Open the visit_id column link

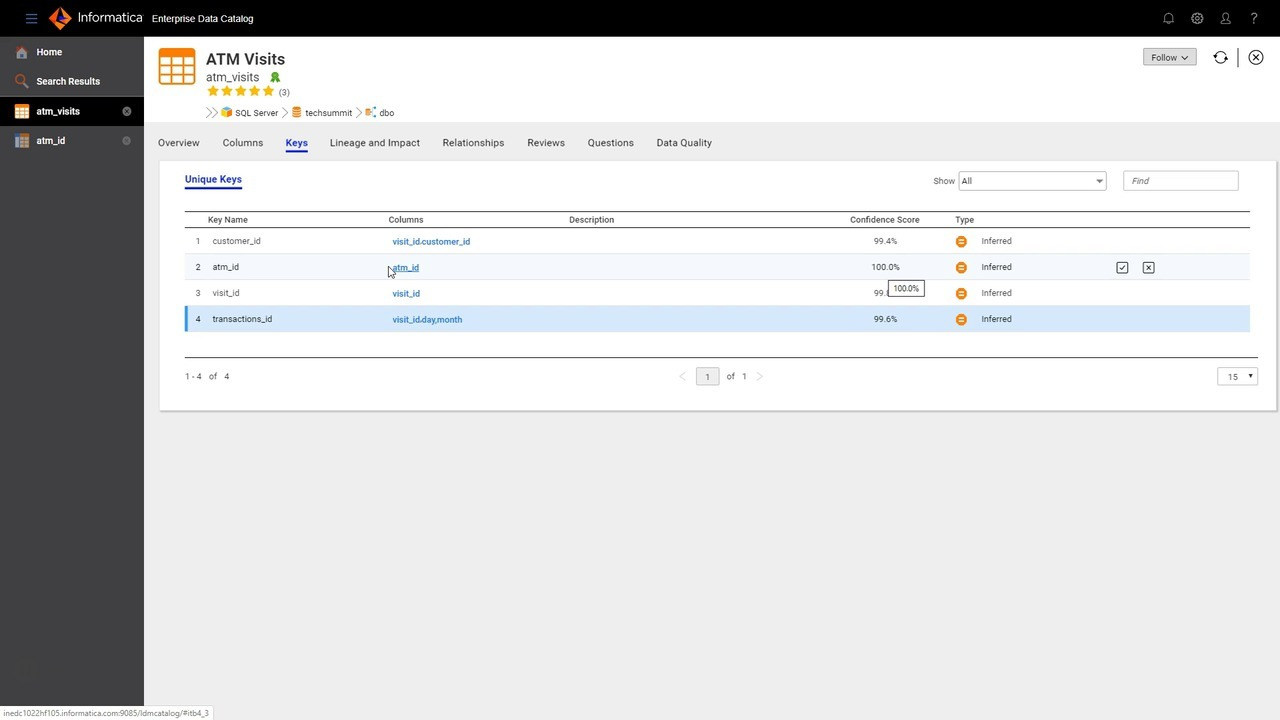[x=406, y=294]
